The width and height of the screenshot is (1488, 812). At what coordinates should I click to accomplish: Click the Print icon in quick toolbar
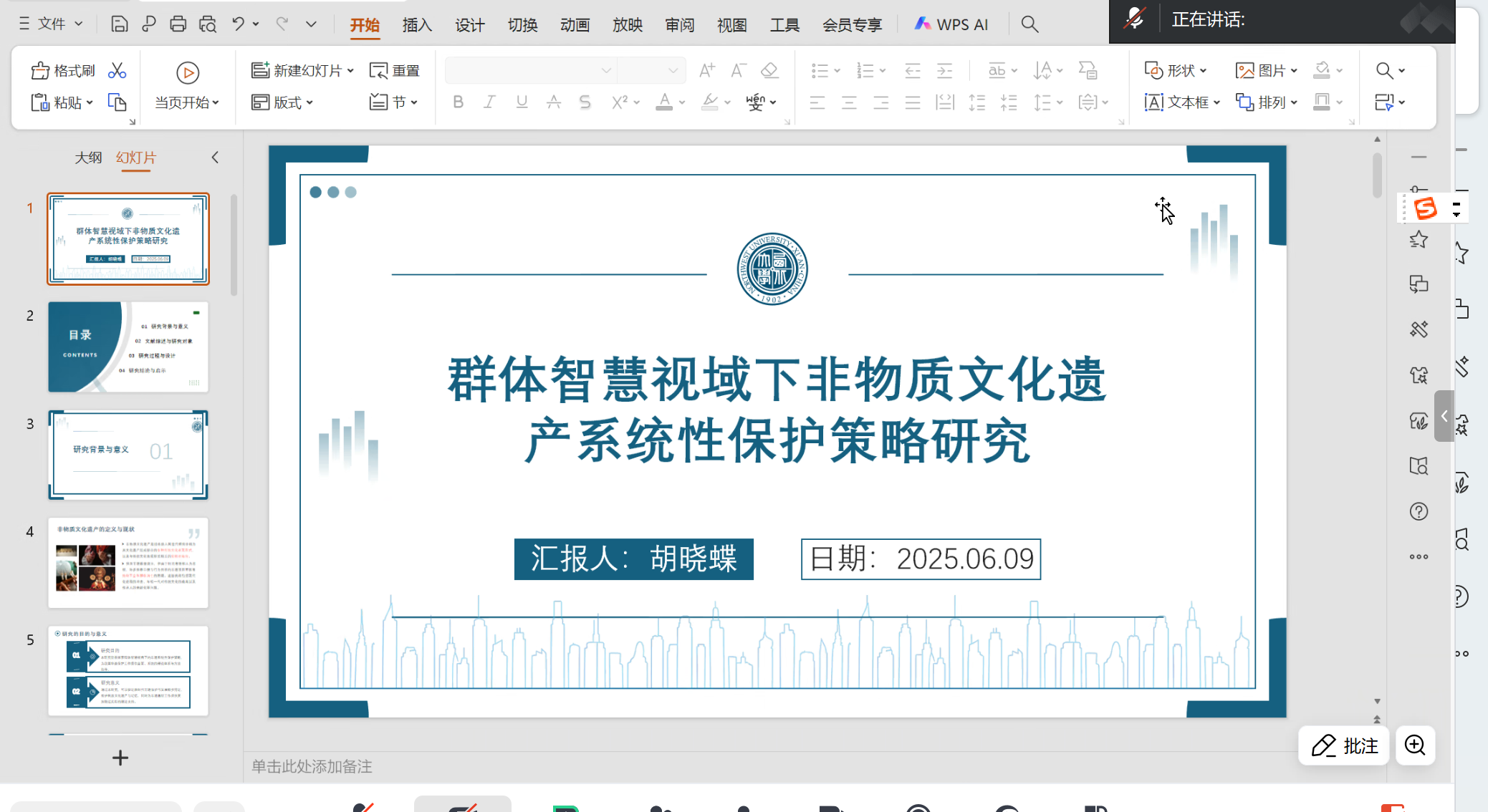[x=178, y=24]
